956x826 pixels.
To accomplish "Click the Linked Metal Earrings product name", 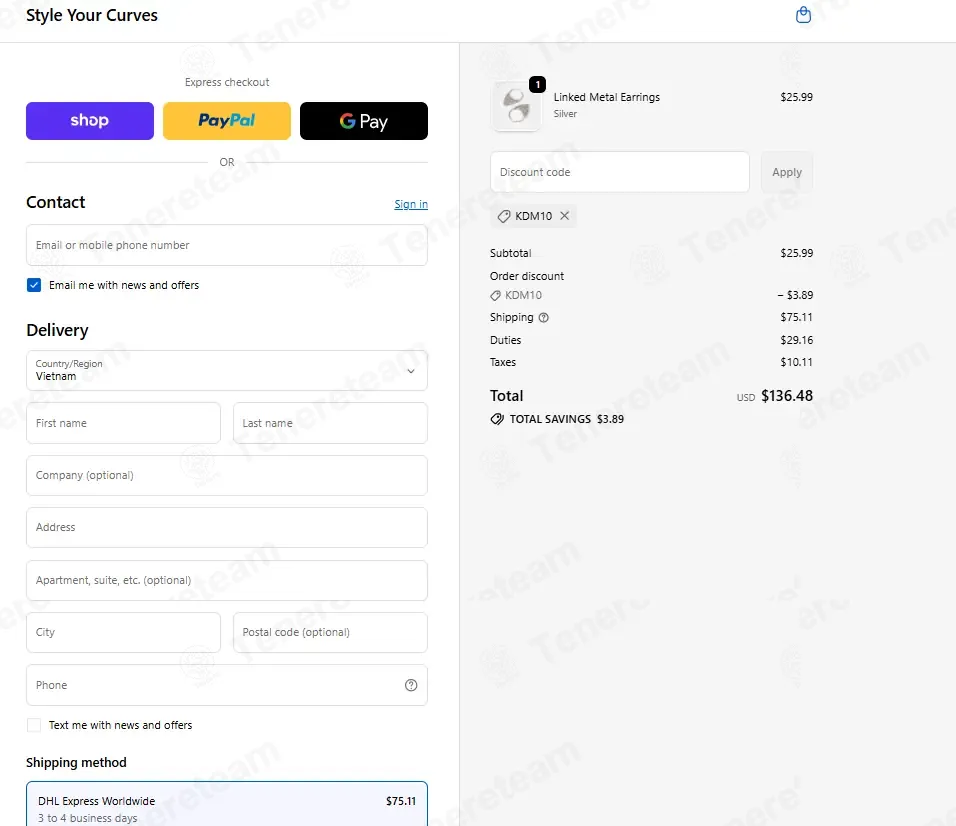I will [607, 97].
